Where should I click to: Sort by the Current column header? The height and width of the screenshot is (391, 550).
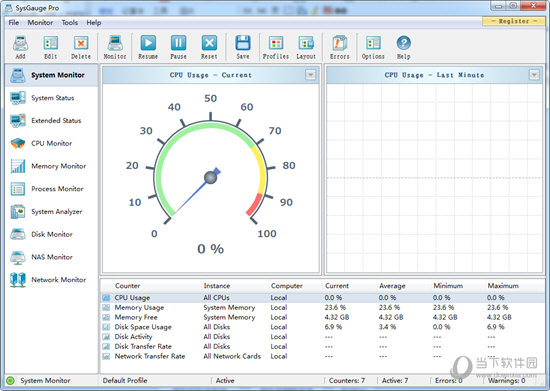tap(337, 286)
